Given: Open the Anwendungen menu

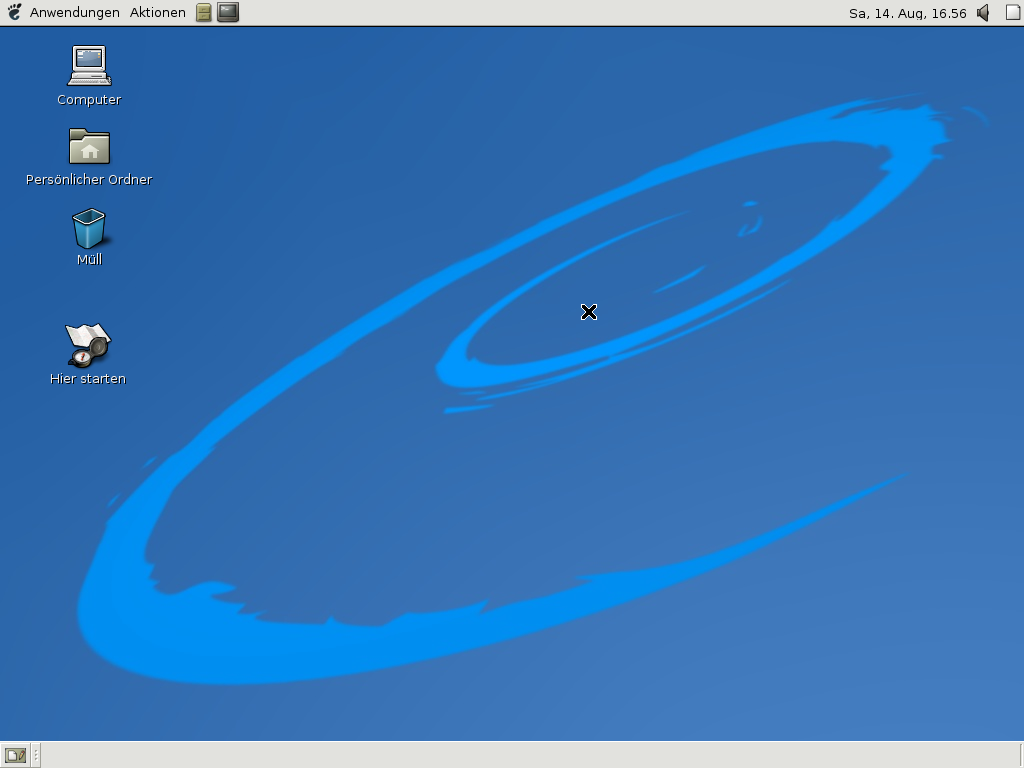Looking at the screenshot, I should 74,12.
